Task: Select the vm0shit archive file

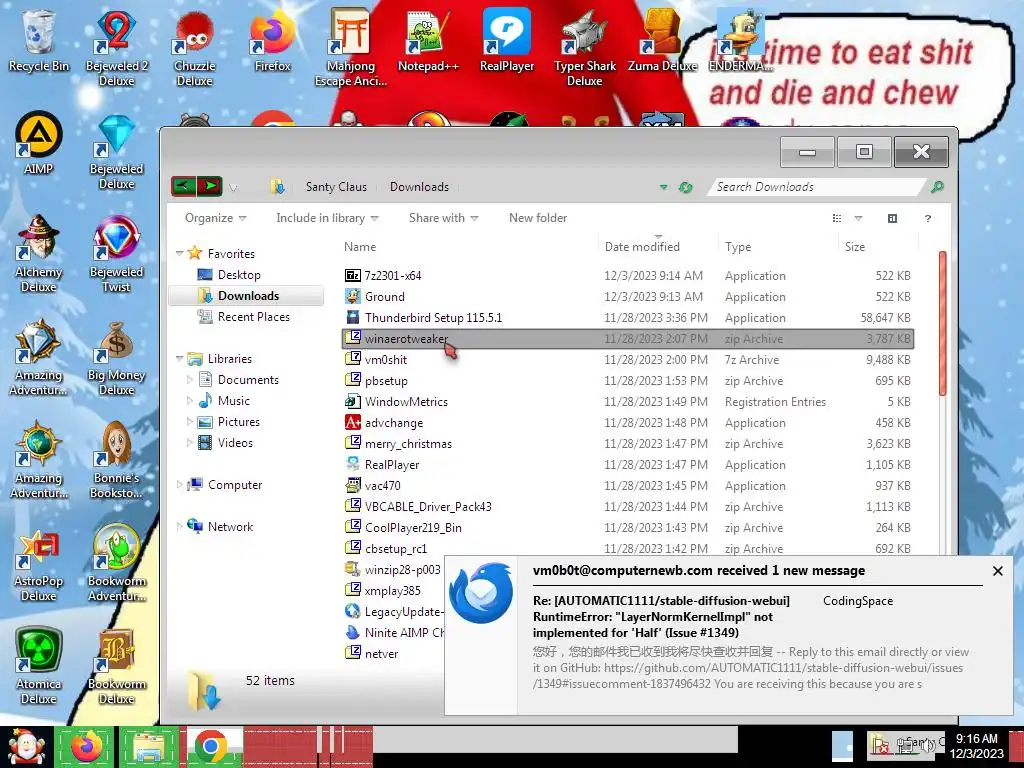Action: pyautogui.click(x=628, y=360)
